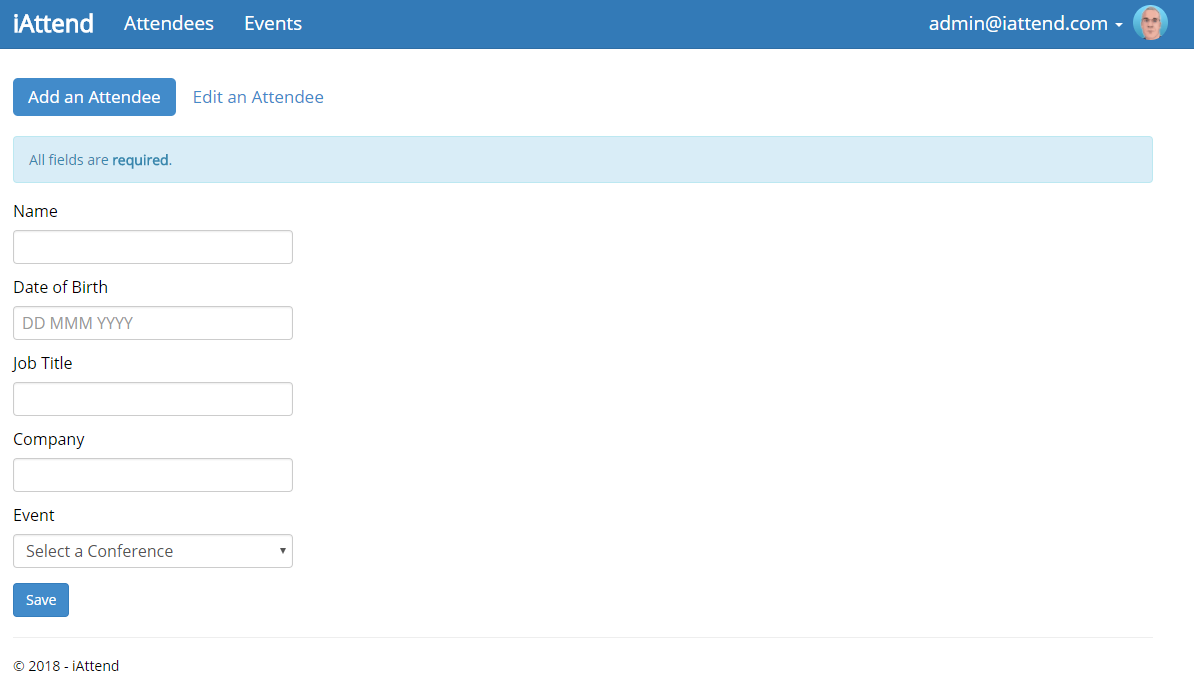Open the Select a Conference dropdown
The image size is (1194, 694).
tap(152, 551)
